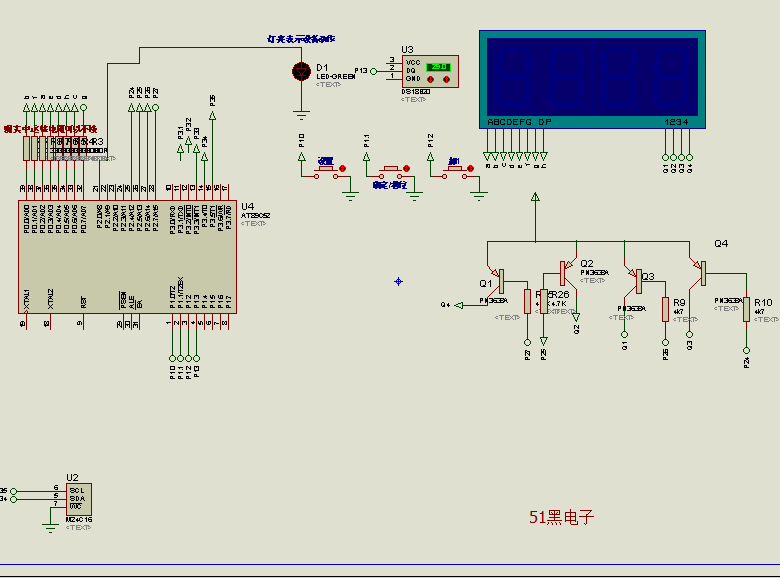The height and width of the screenshot is (578, 780).
Task: Select transistor Q1 symbol
Action: (500, 281)
